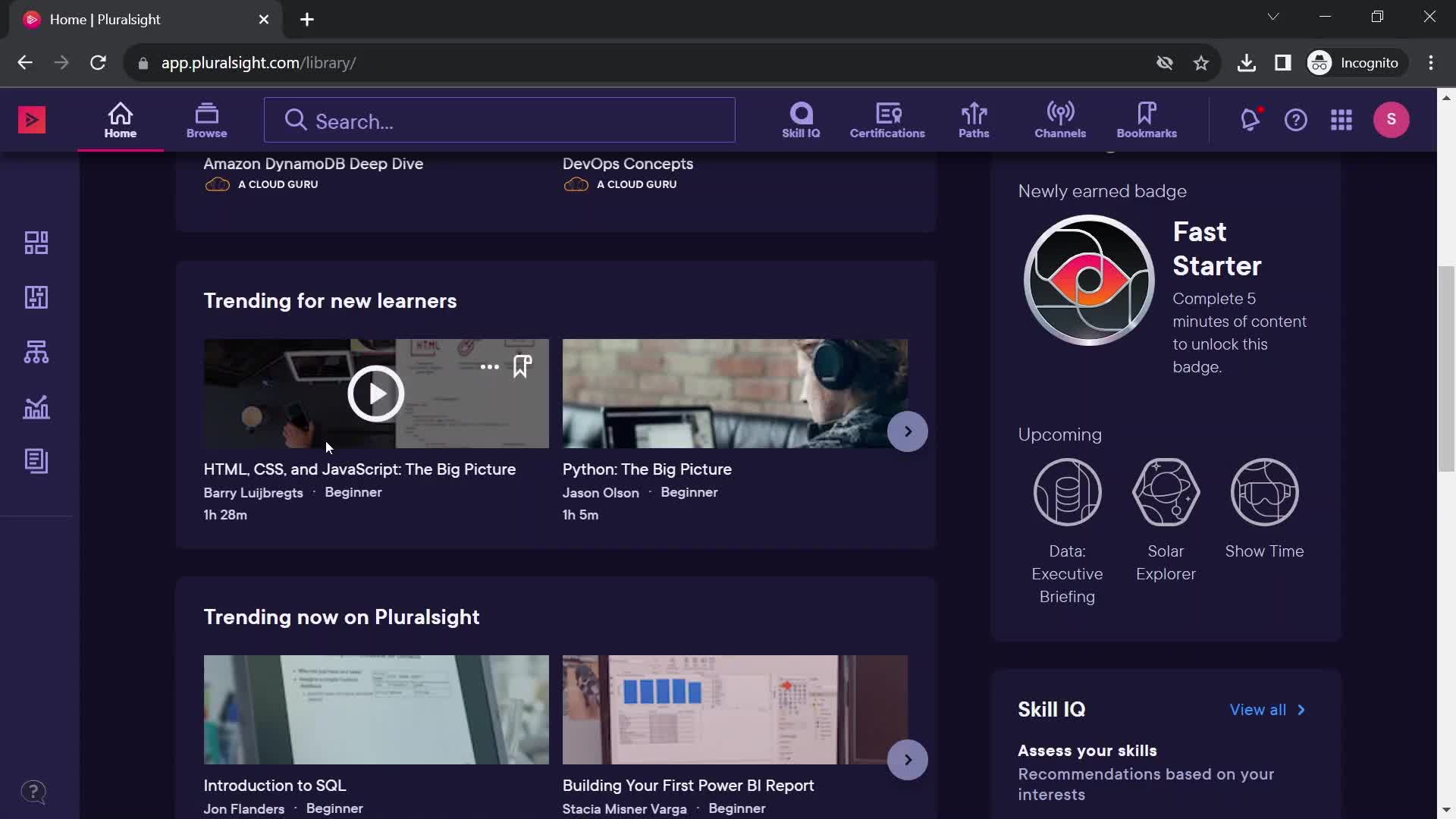This screenshot has width=1456, height=819.
Task: Open the org chart icon in left sidebar
Action: point(36,352)
